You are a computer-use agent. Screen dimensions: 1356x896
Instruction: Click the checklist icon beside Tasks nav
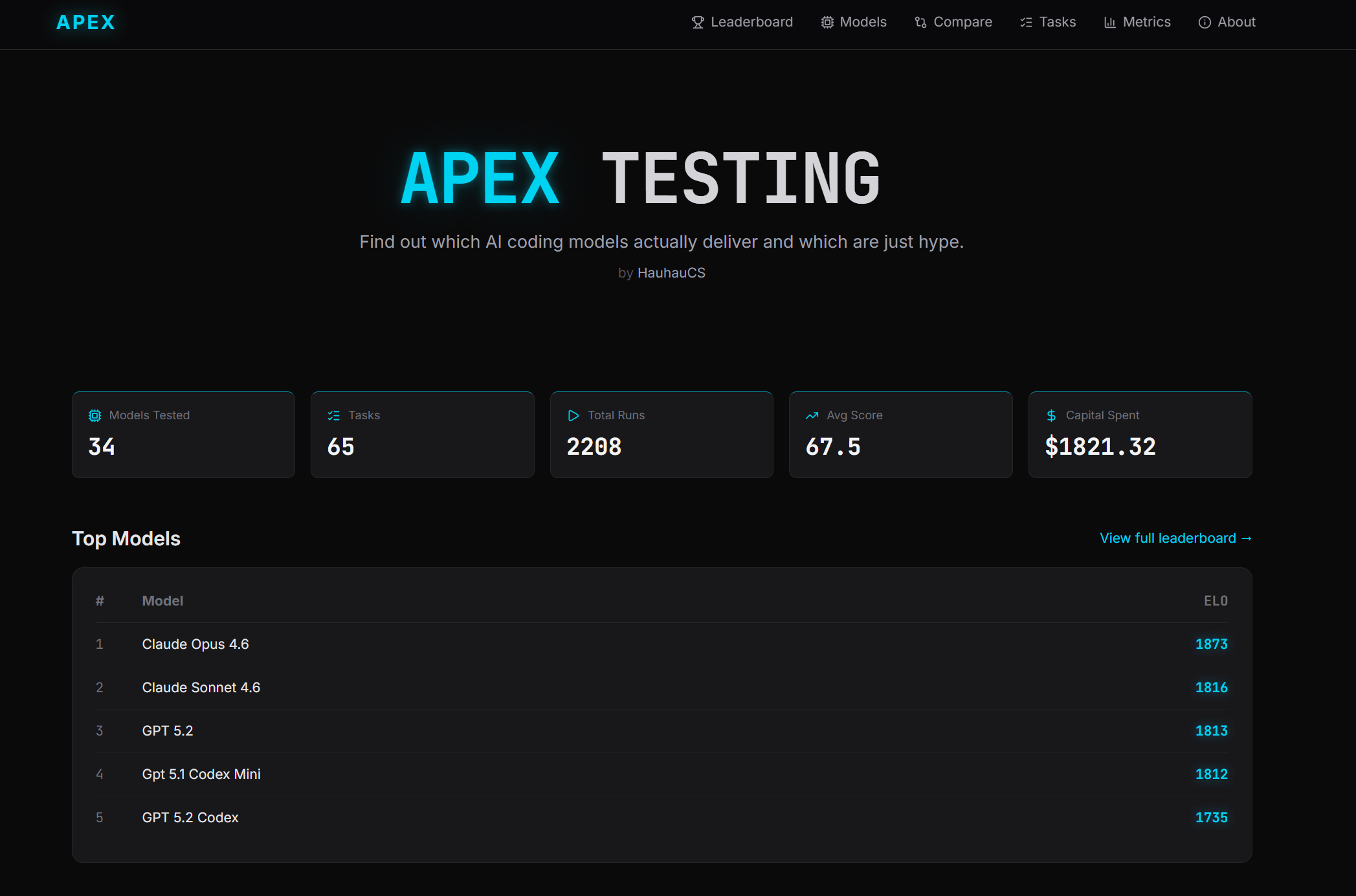1026,23
